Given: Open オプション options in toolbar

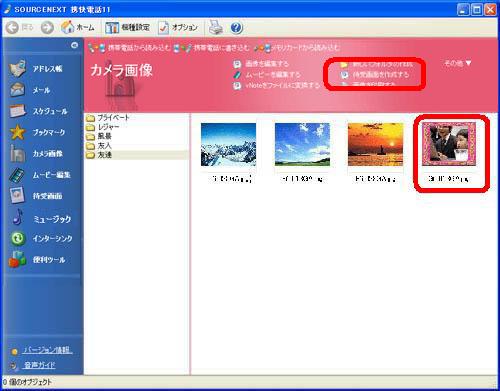Looking at the screenshot, I should point(178,27).
